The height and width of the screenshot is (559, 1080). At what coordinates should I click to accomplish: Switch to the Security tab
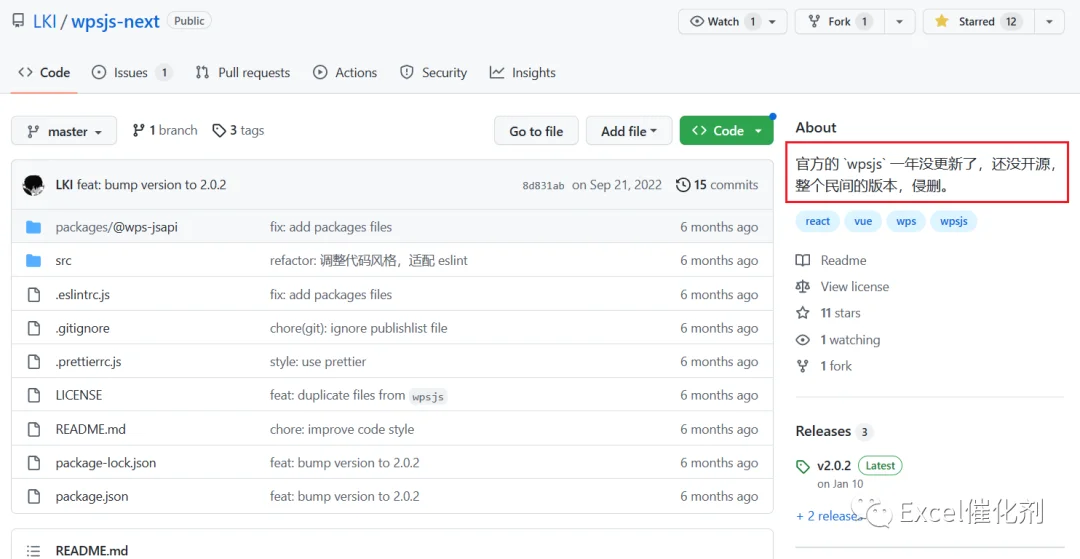click(434, 72)
